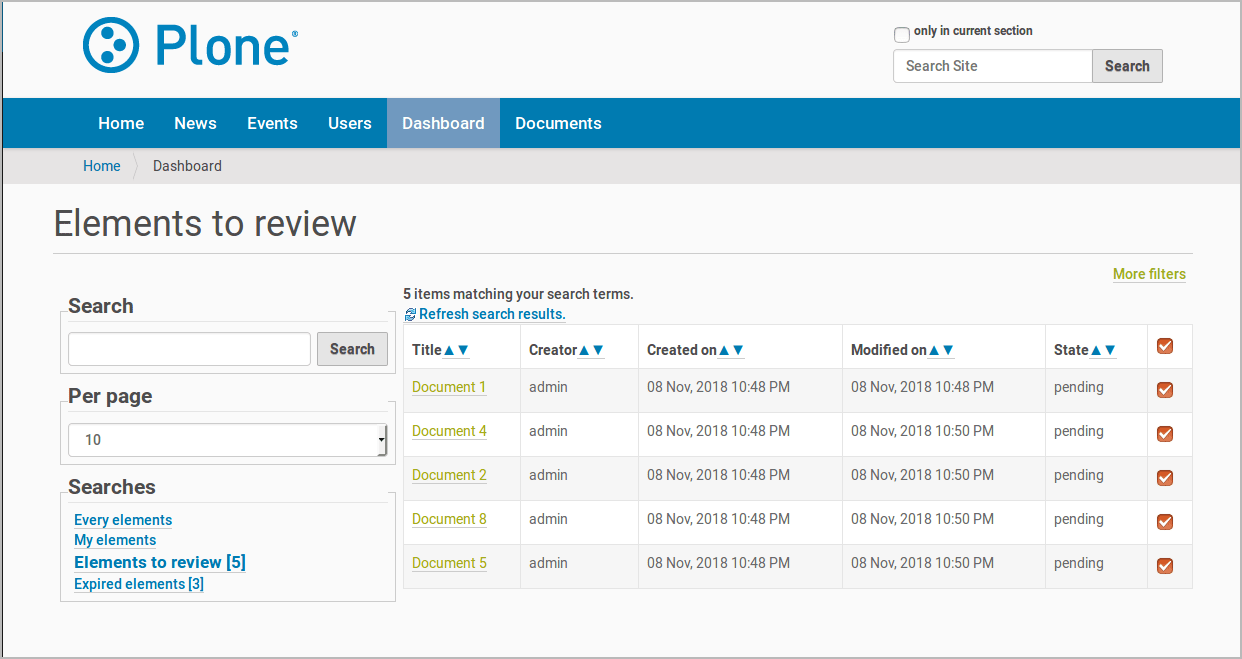Uncheck the Document 5 row checkbox
The height and width of the screenshot is (659, 1242).
pos(1165,566)
